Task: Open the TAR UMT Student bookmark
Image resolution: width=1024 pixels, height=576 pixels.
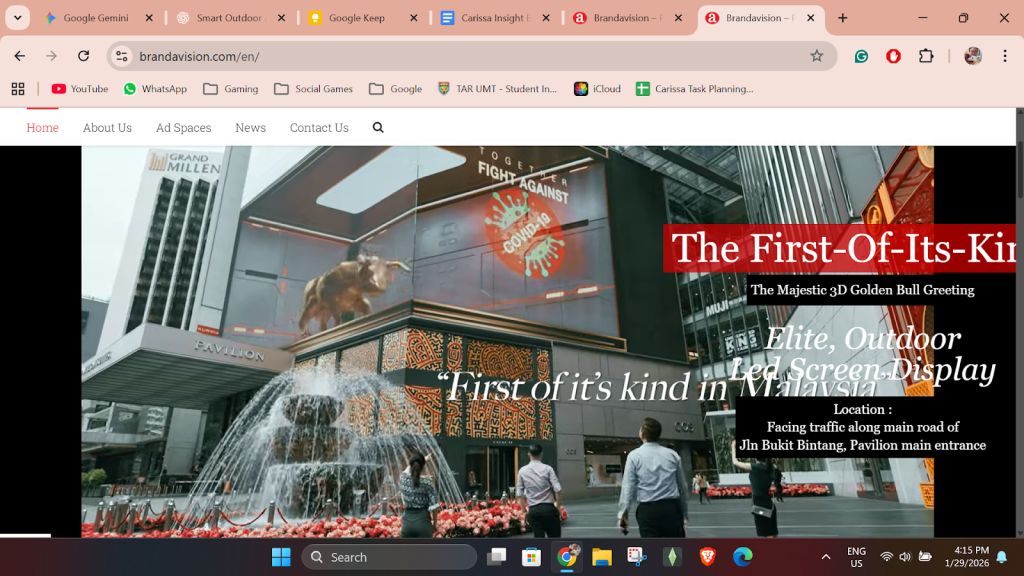Action: (x=498, y=89)
